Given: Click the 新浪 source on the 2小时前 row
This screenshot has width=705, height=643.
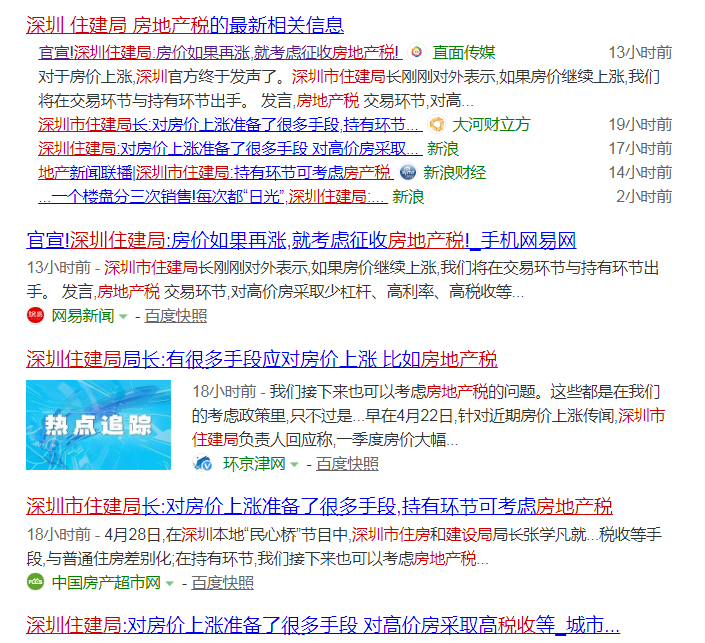Looking at the screenshot, I should [408, 196].
